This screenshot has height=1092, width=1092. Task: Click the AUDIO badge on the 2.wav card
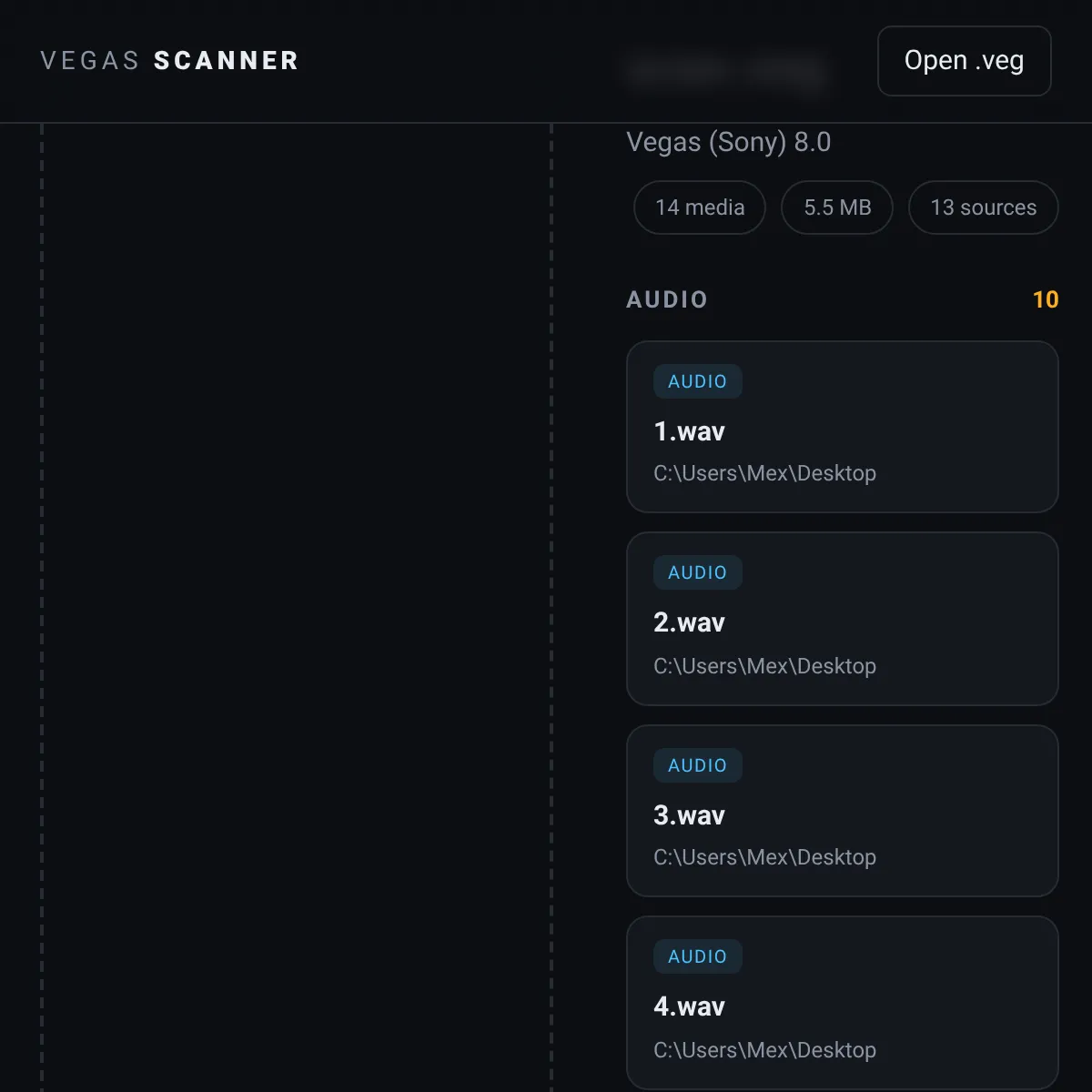coord(698,572)
